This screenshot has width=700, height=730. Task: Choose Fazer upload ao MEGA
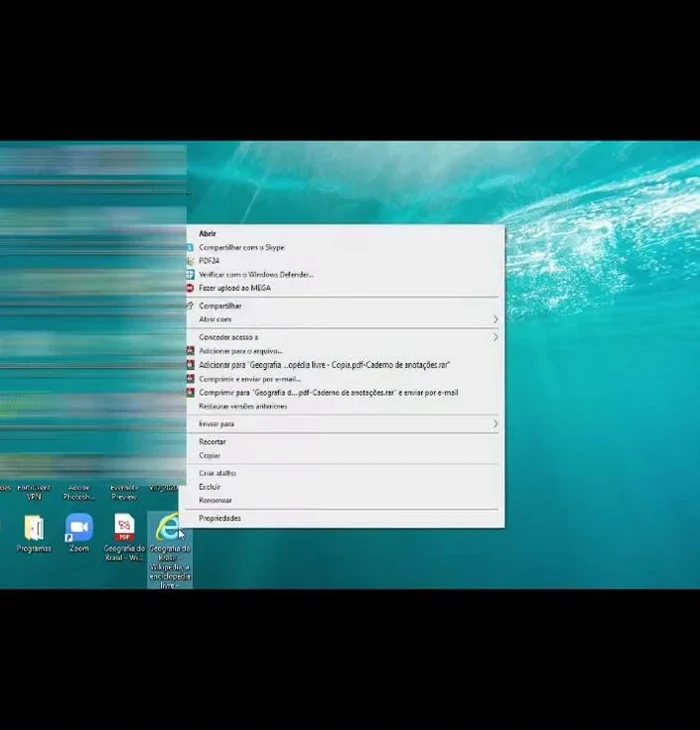point(235,288)
